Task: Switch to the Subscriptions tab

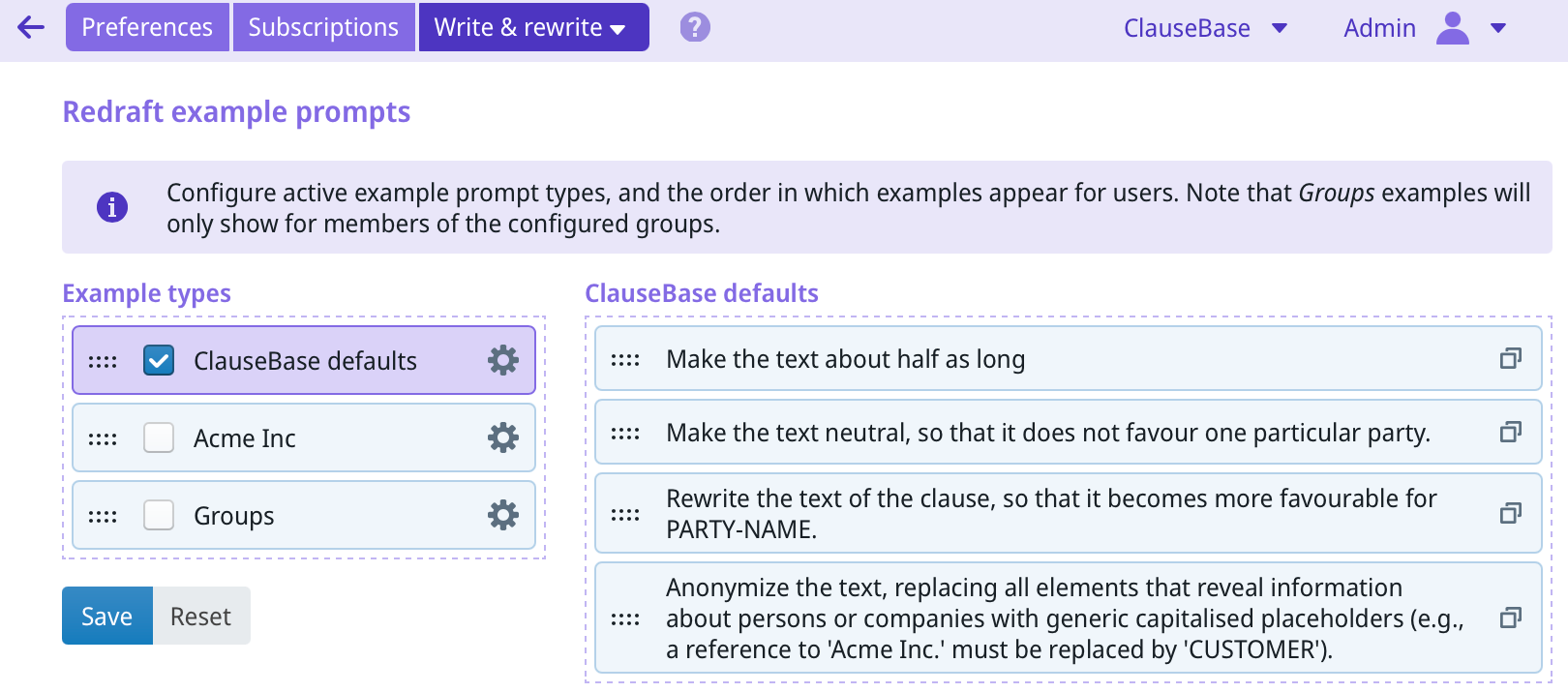Action: pyautogui.click(x=323, y=27)
